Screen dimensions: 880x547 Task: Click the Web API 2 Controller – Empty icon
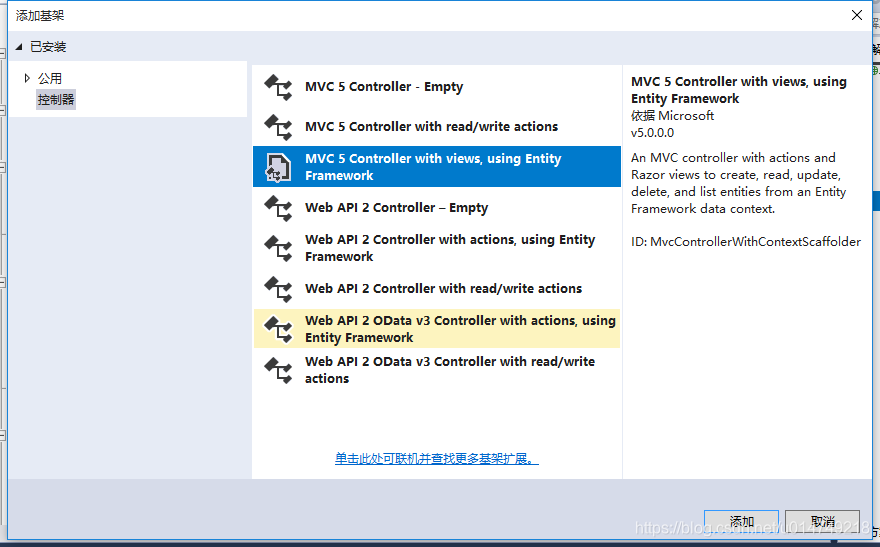pos(278,208)
